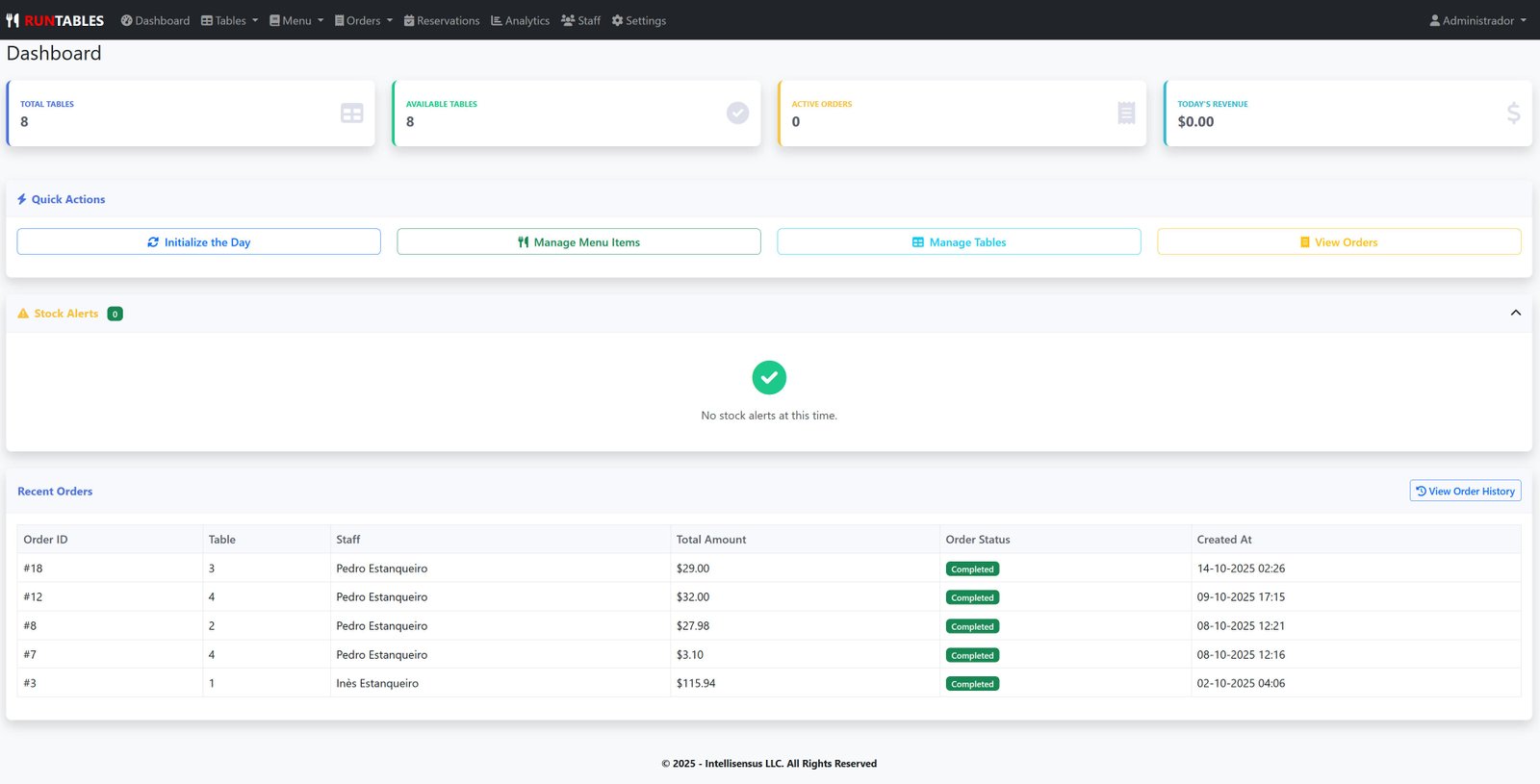Image resolution: width=1540 pixels, height=784 pixels.
Task: Click the green no-alerts checkmark circle
Action: 769,377
